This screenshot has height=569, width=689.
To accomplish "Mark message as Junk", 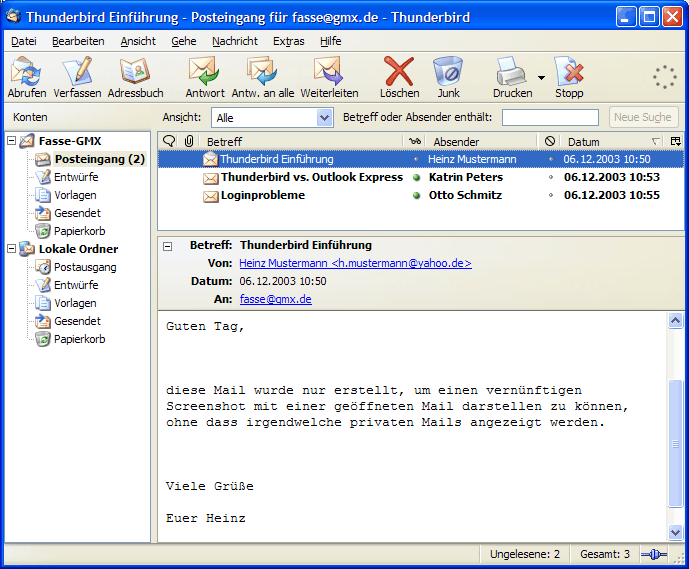I will tap(448, 77).
